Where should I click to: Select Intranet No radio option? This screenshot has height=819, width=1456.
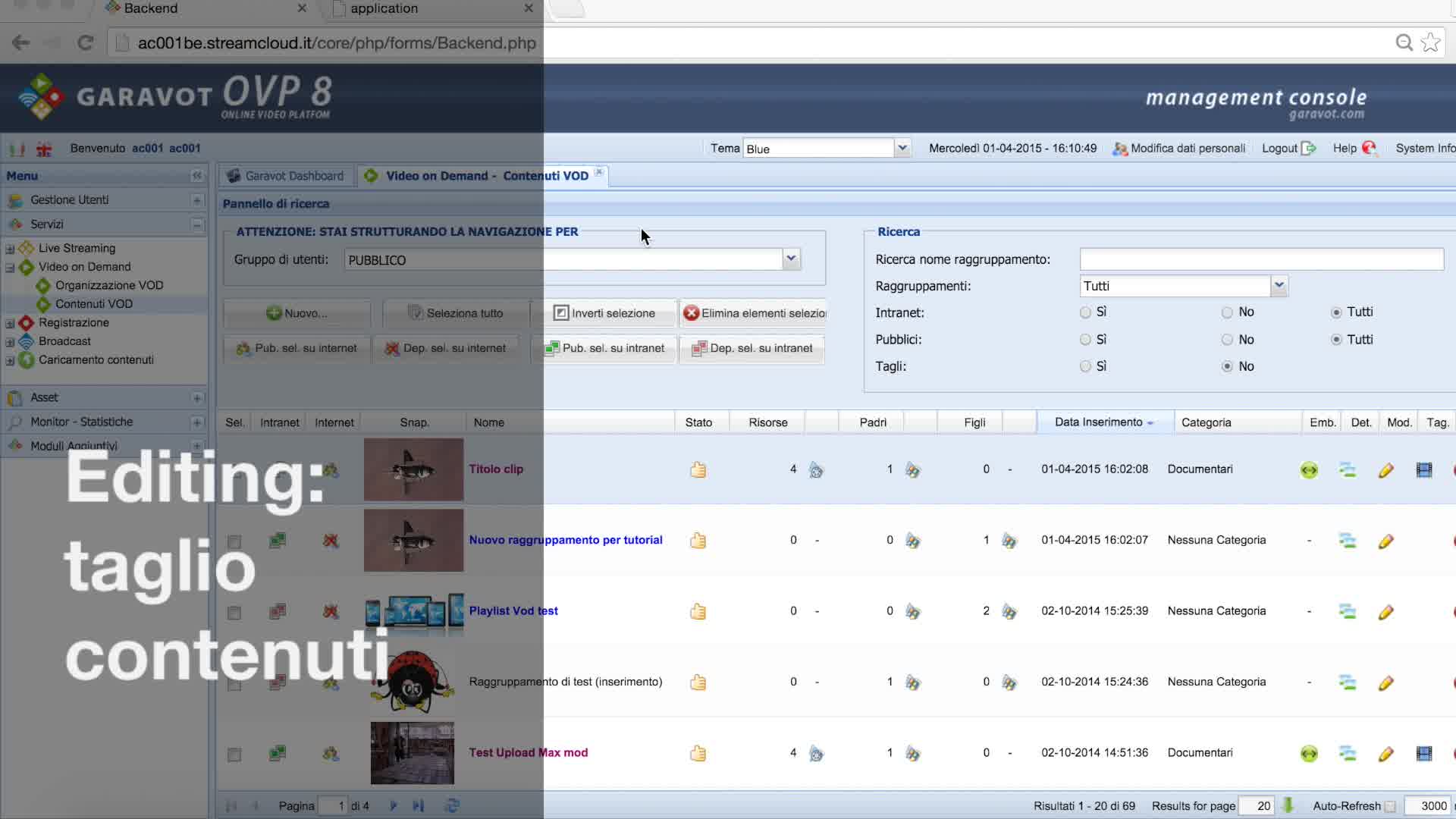(1227, 312)
